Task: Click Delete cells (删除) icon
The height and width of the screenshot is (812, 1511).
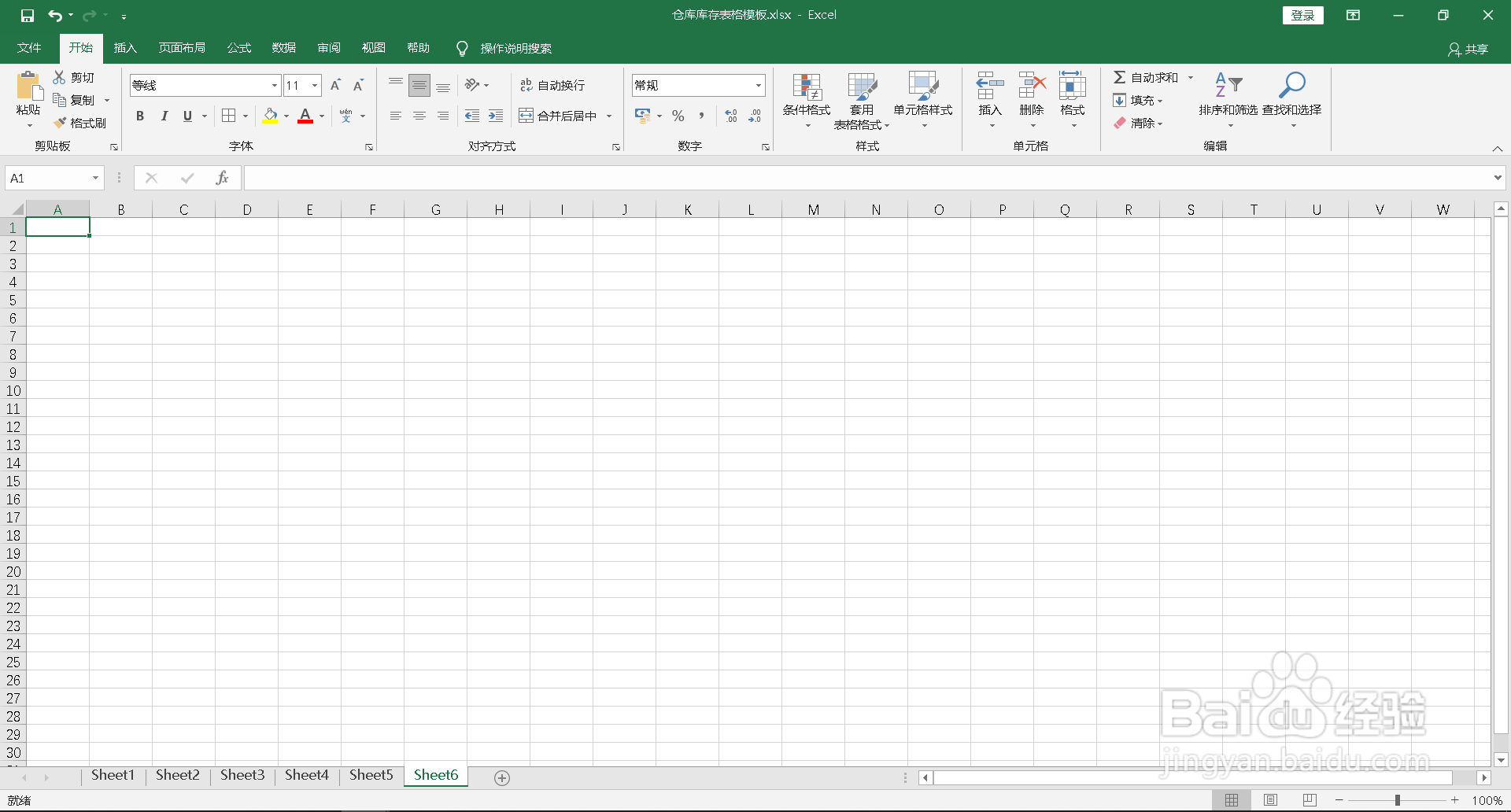Action: coord(1032,86)
